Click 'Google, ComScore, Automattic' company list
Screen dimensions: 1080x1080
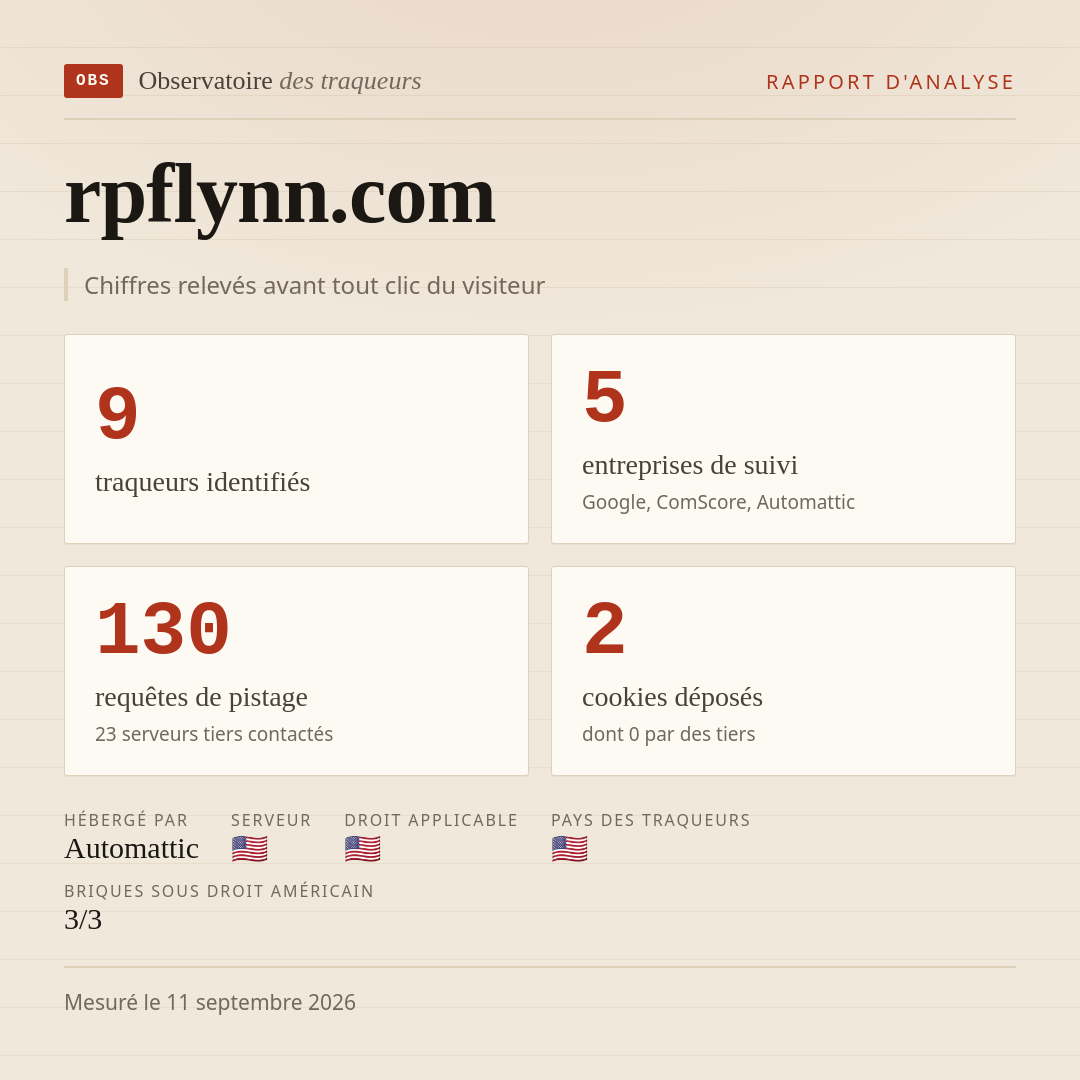(718, 502)
